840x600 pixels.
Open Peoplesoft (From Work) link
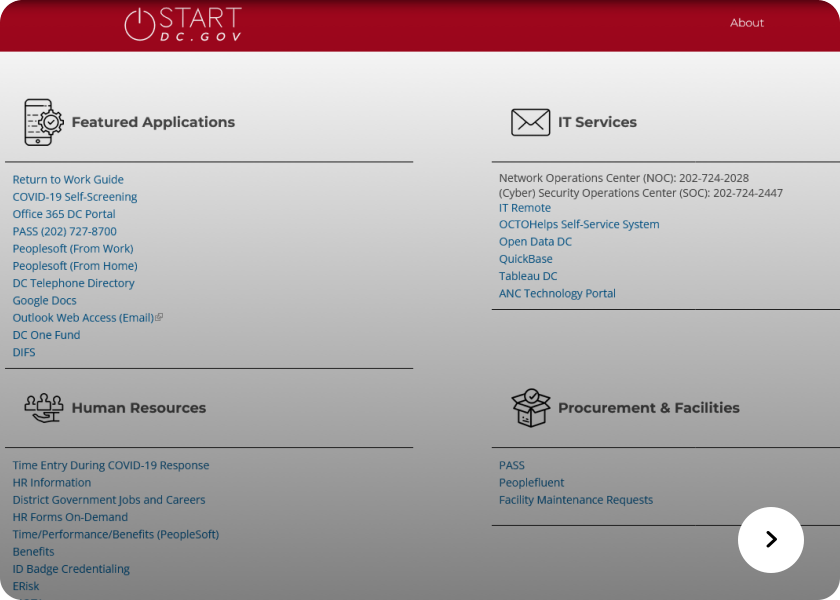tap(73, 249)
